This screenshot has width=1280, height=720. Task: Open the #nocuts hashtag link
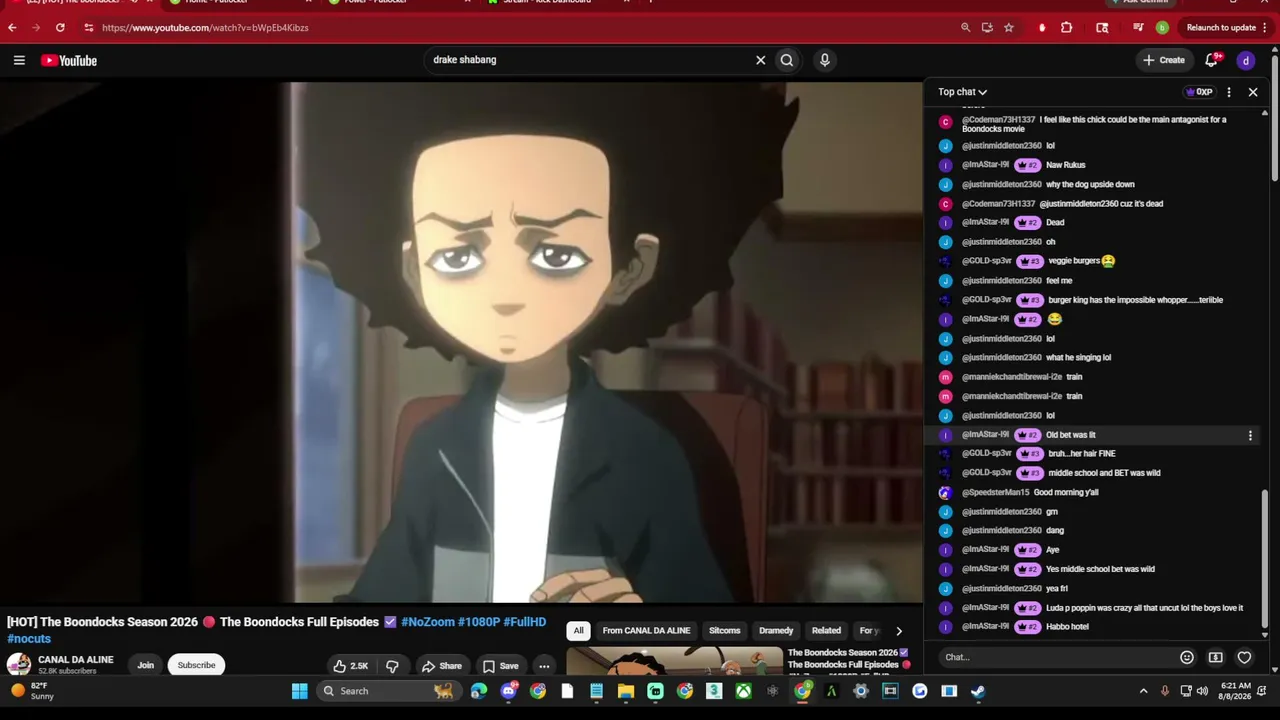click(29, 639)
